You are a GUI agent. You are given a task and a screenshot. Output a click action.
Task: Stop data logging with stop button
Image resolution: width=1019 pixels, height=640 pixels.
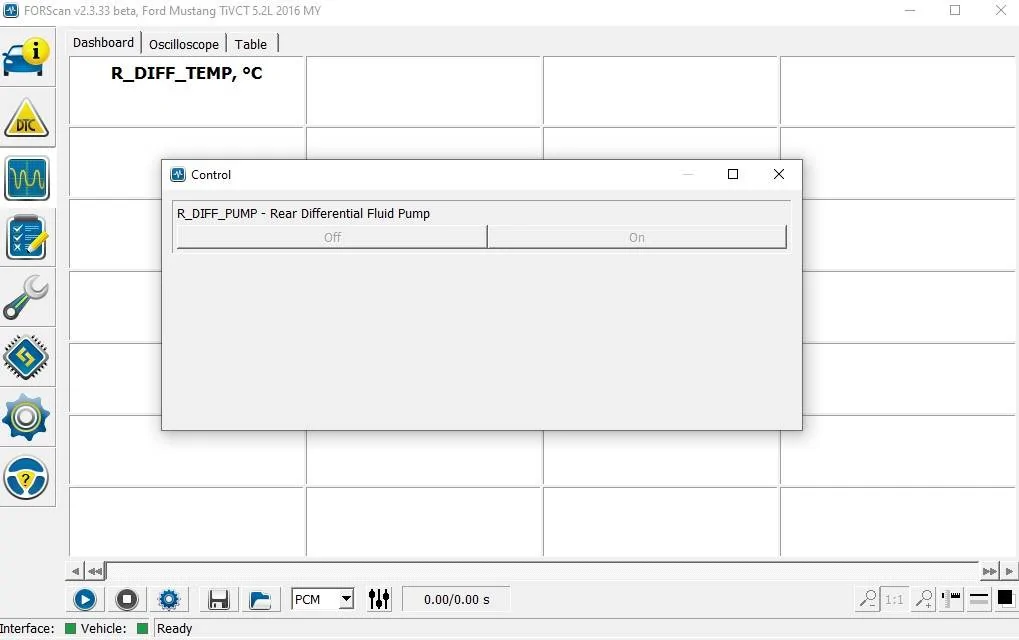(x=127, y=599)
